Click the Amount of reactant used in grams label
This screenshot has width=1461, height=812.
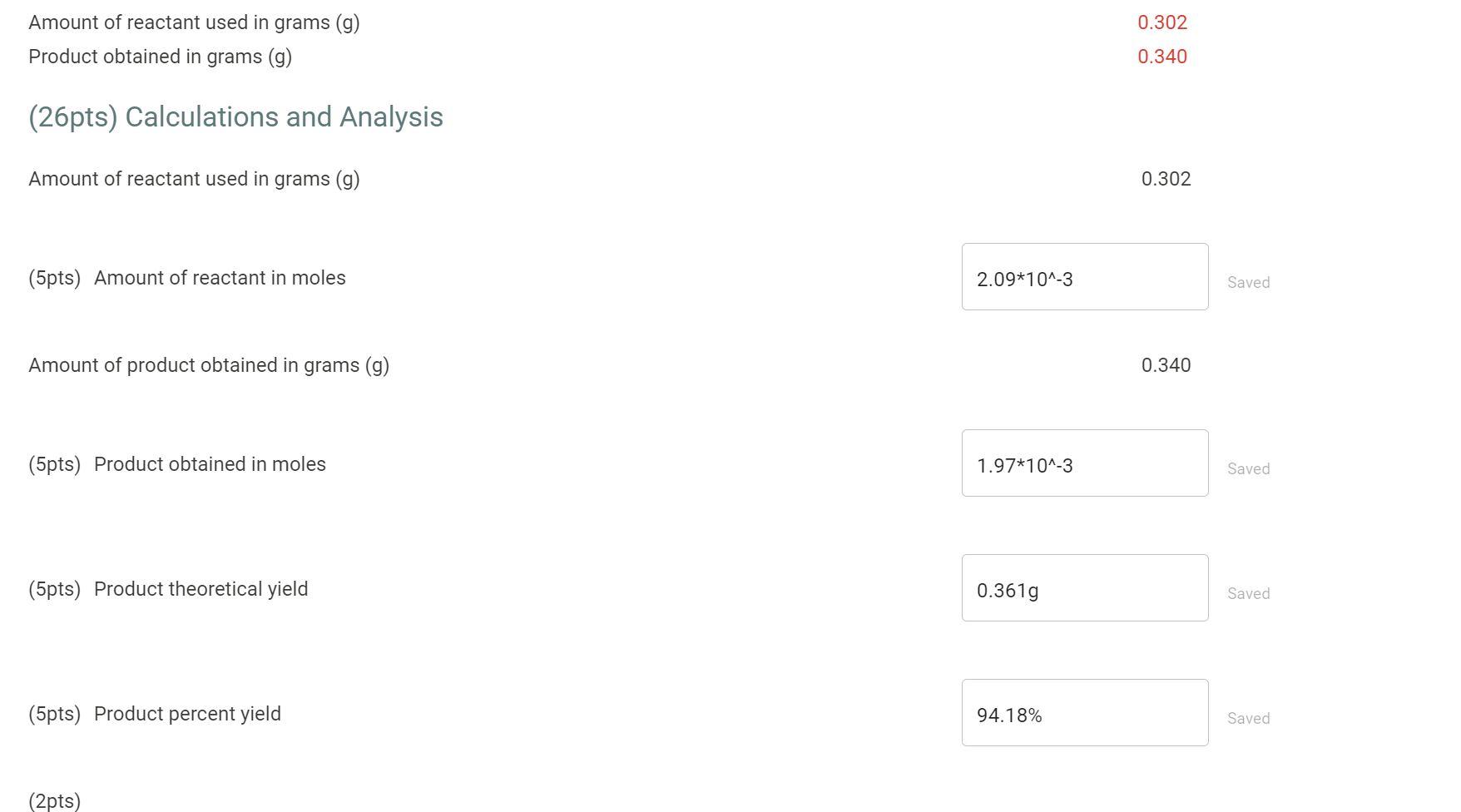coord(193,22)
